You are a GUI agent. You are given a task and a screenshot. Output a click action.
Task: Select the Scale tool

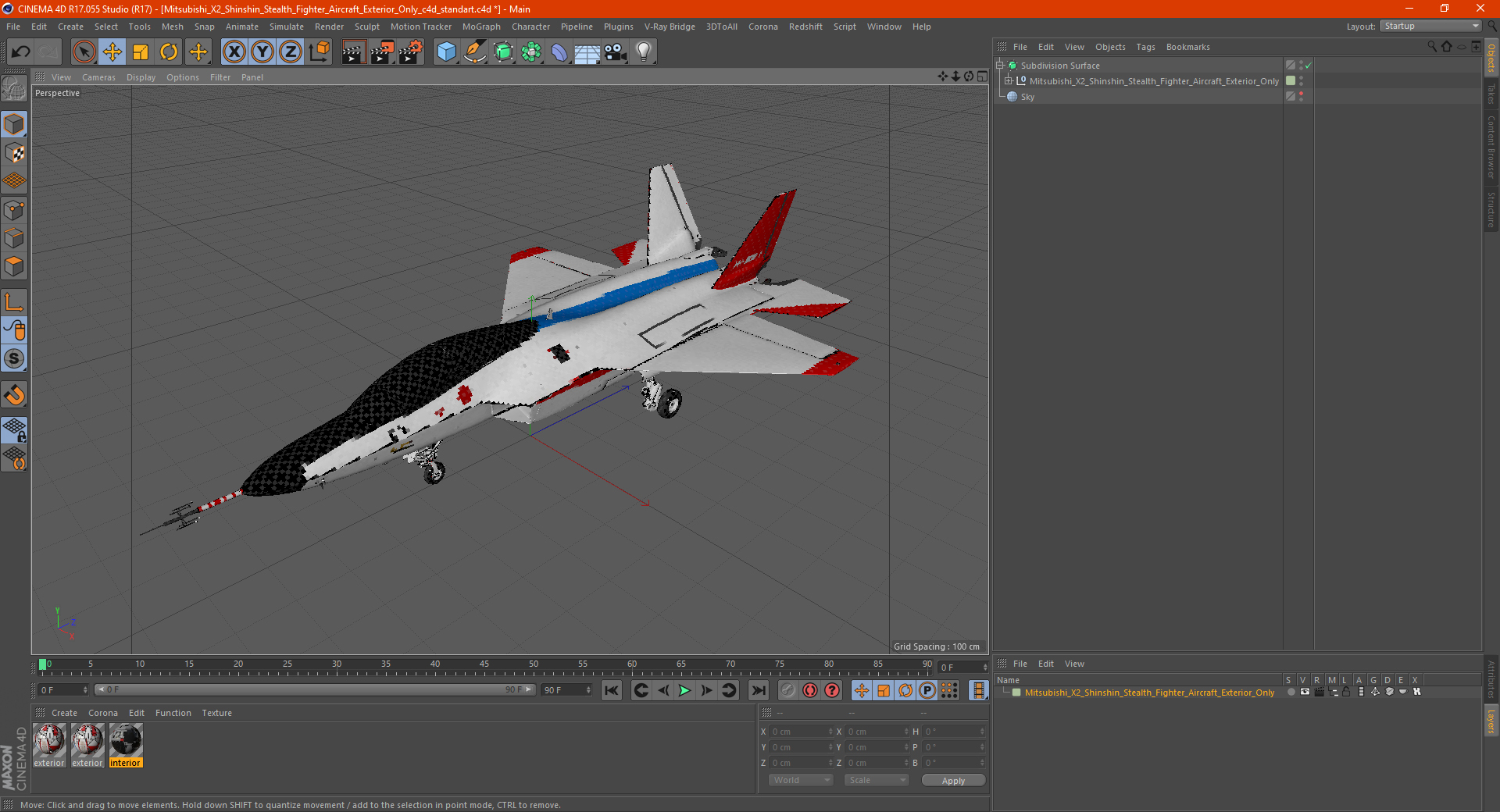tap(141, 52)
